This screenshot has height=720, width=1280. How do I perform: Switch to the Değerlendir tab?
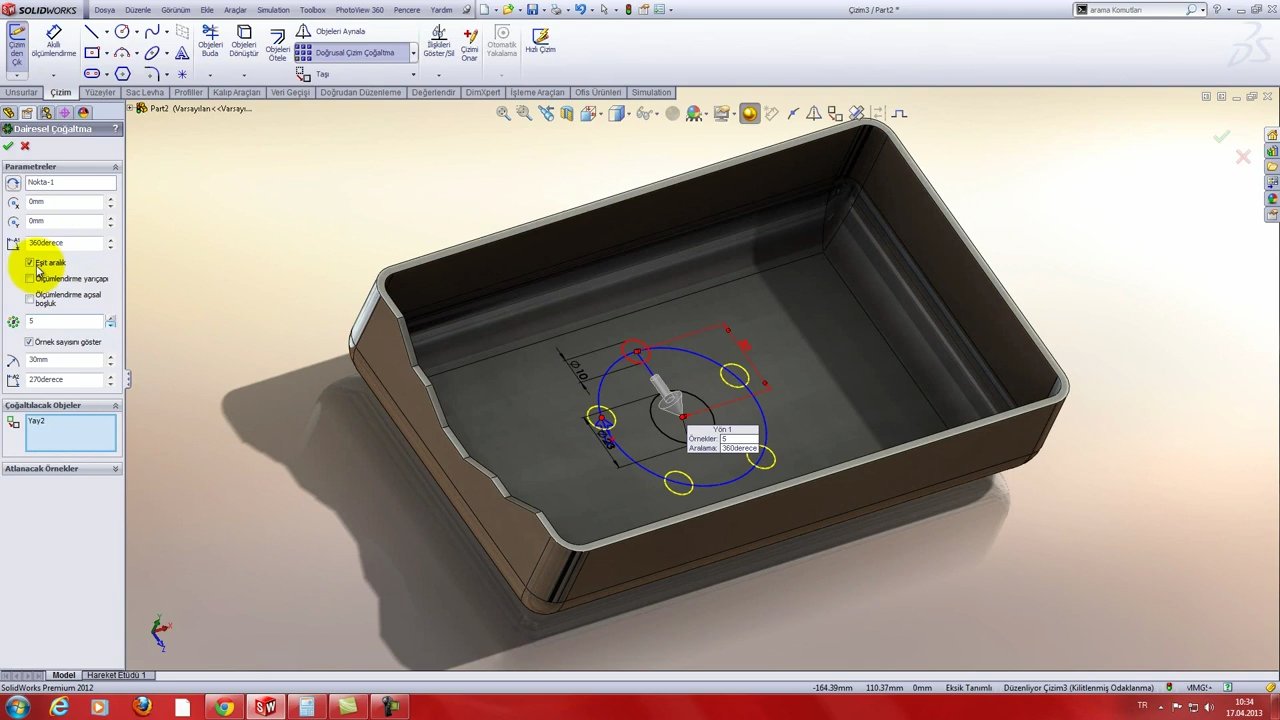click(433, 92)
